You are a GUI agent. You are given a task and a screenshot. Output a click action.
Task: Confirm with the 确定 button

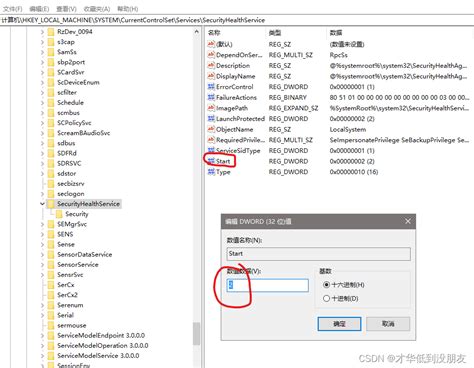(x=339, y=324)
